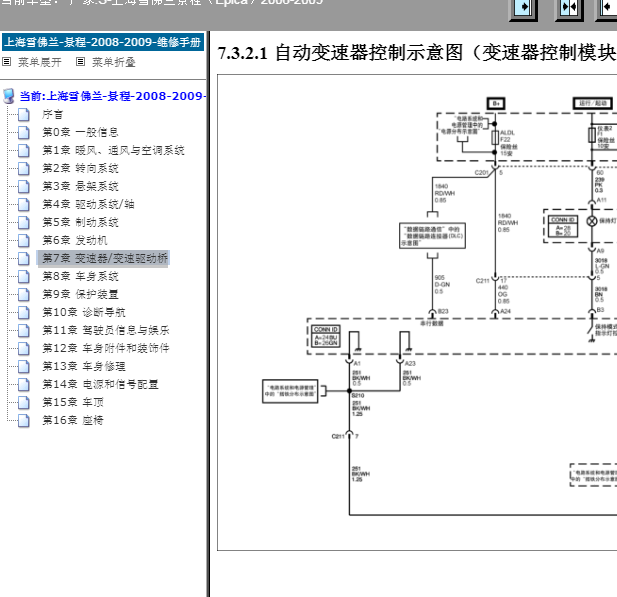Click the transmission module CONN ID box
617x597 pixels.
[326, 336]
